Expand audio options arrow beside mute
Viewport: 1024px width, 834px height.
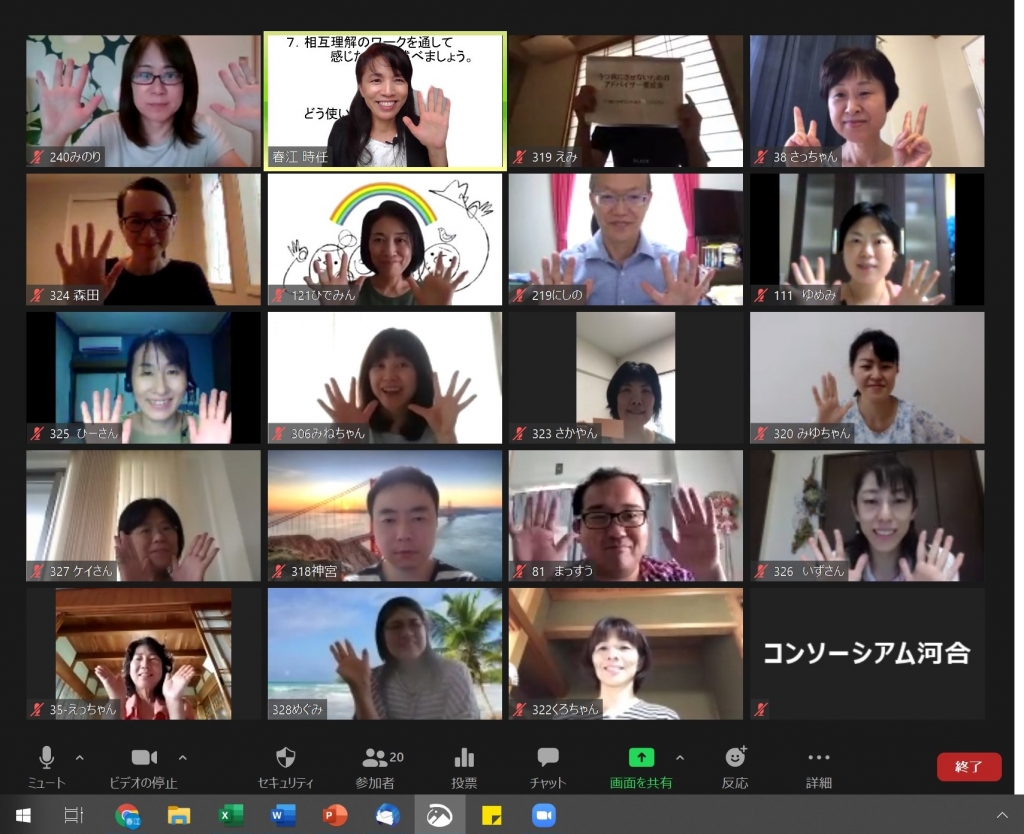(x=80, y=757)
